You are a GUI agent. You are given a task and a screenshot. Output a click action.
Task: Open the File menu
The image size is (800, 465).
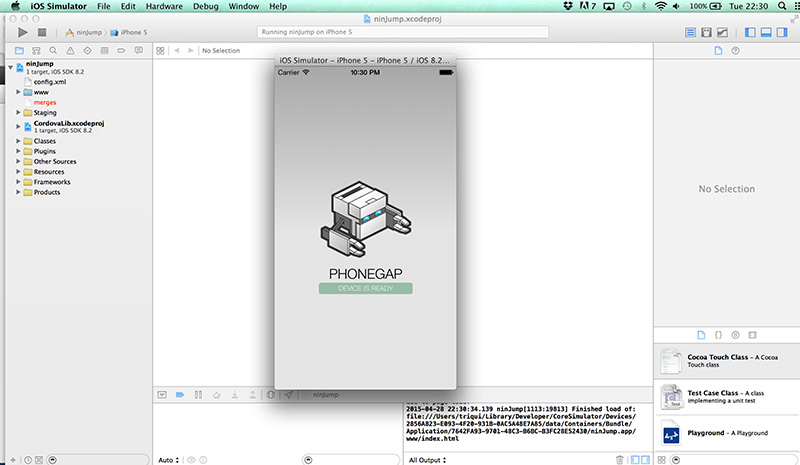104,6
